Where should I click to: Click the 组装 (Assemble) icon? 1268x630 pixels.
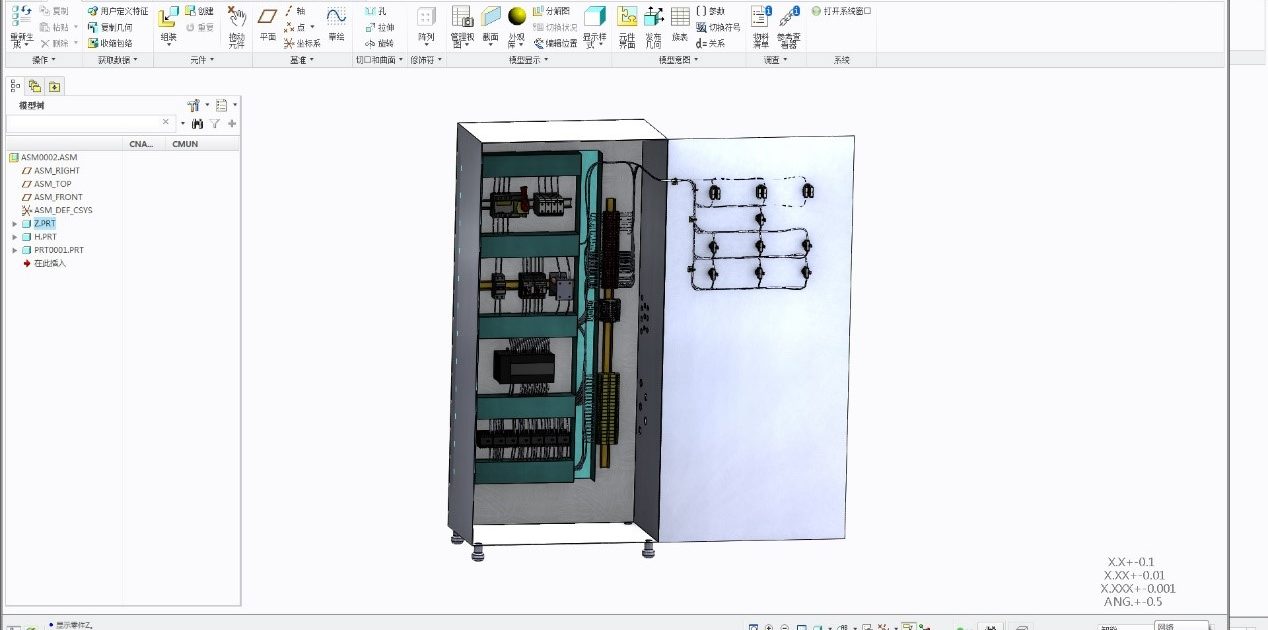point(168,17)
